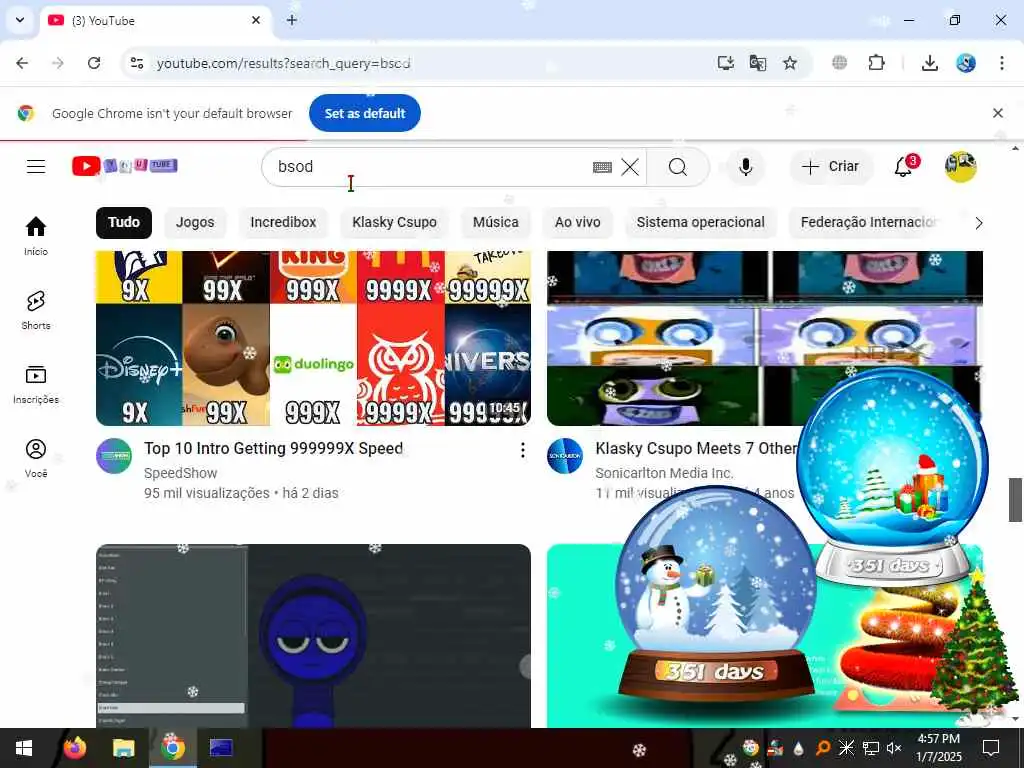1024x768 pixels.
Task: Open the Top 10 Intro video thumbnail
Action: point(313,338)
